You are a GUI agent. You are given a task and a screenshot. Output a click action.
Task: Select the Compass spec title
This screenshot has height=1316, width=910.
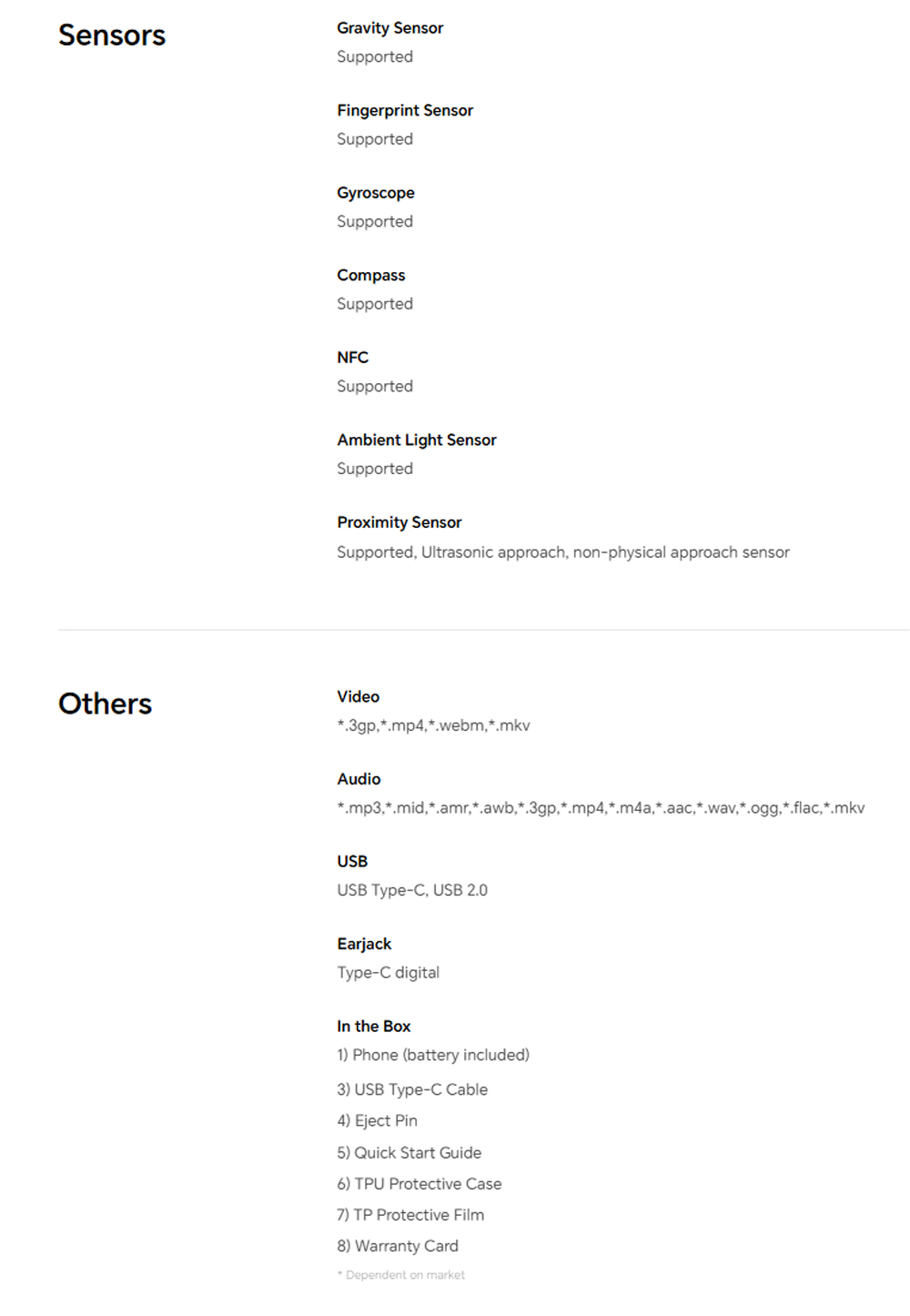point(371,275)
